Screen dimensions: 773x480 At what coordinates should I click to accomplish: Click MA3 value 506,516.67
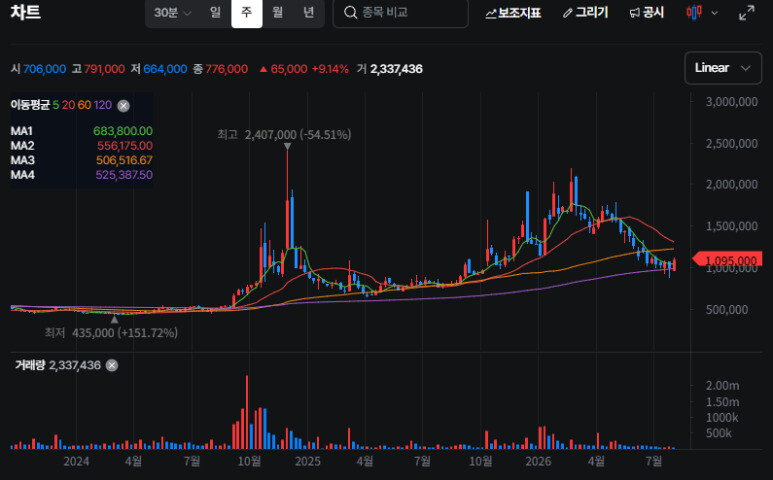124,160
